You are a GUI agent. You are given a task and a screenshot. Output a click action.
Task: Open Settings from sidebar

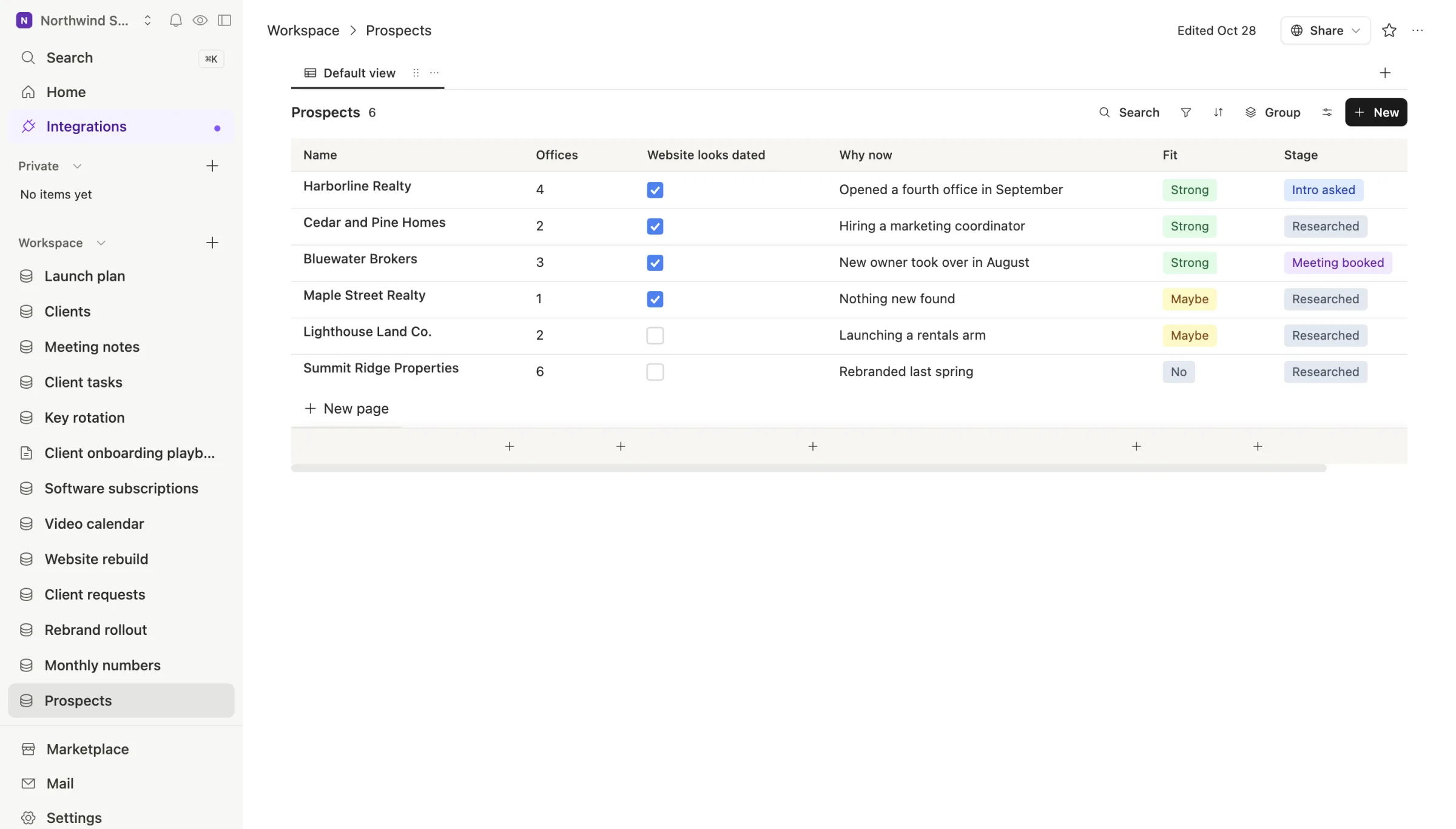point(121,817)
